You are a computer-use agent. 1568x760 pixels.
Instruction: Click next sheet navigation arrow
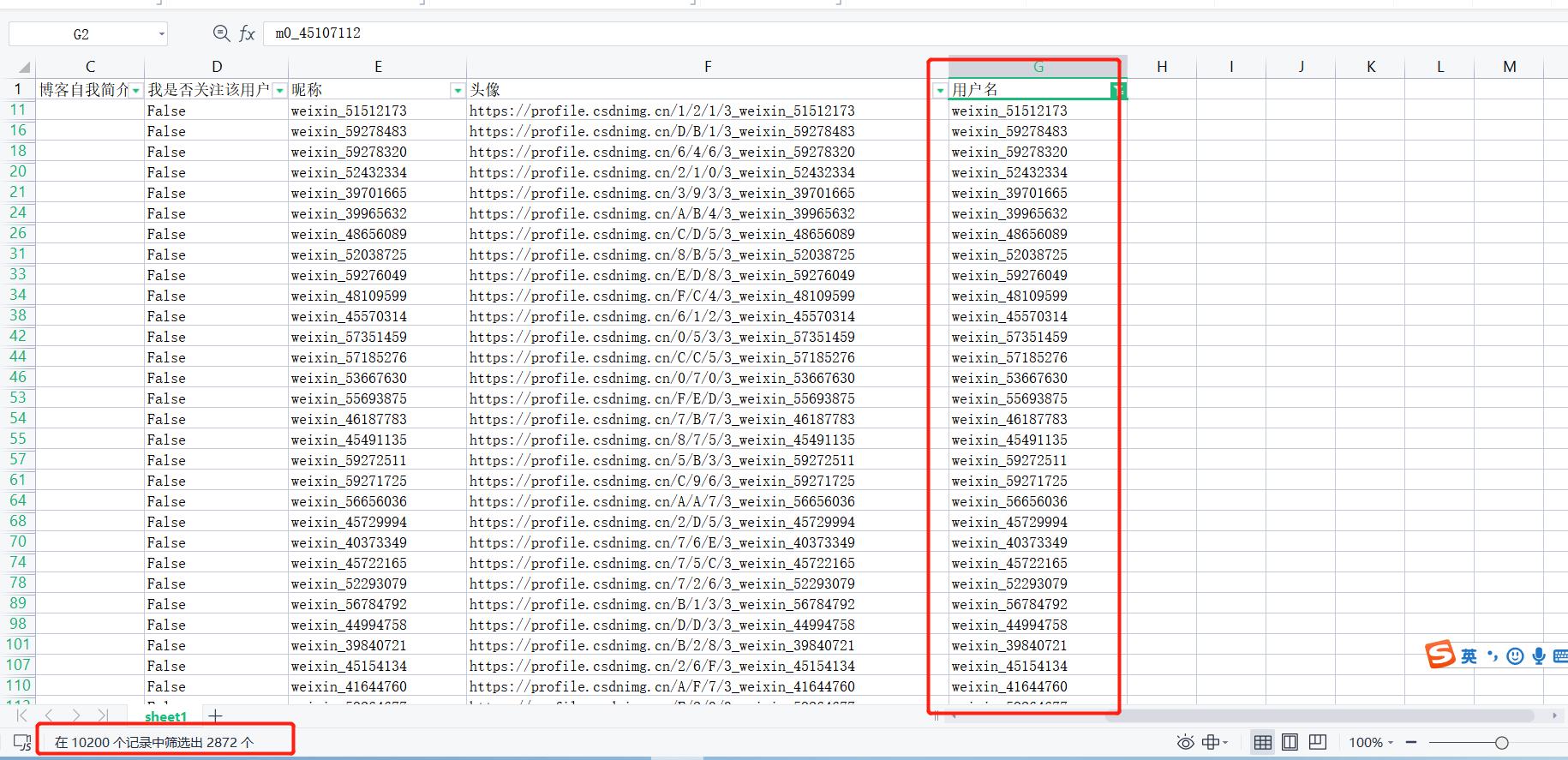[76, 715]
